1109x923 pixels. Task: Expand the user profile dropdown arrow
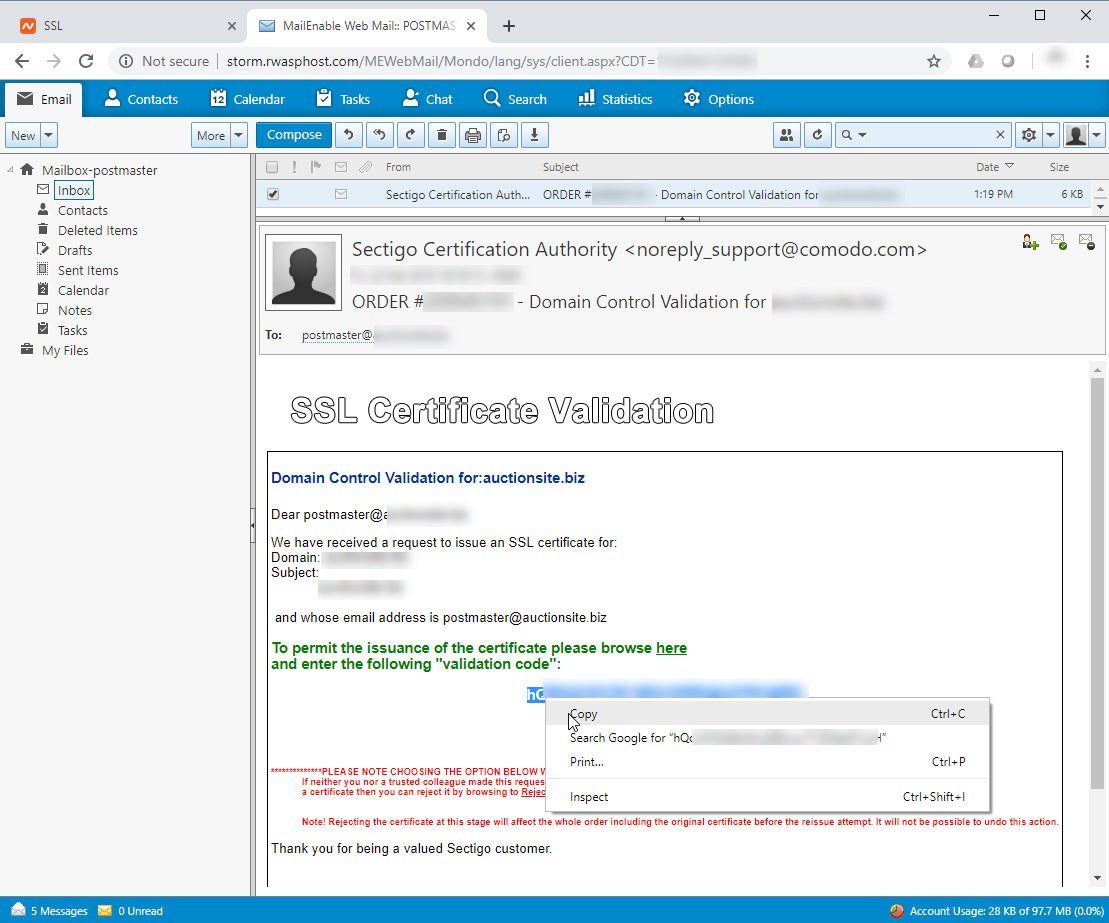1097,135
